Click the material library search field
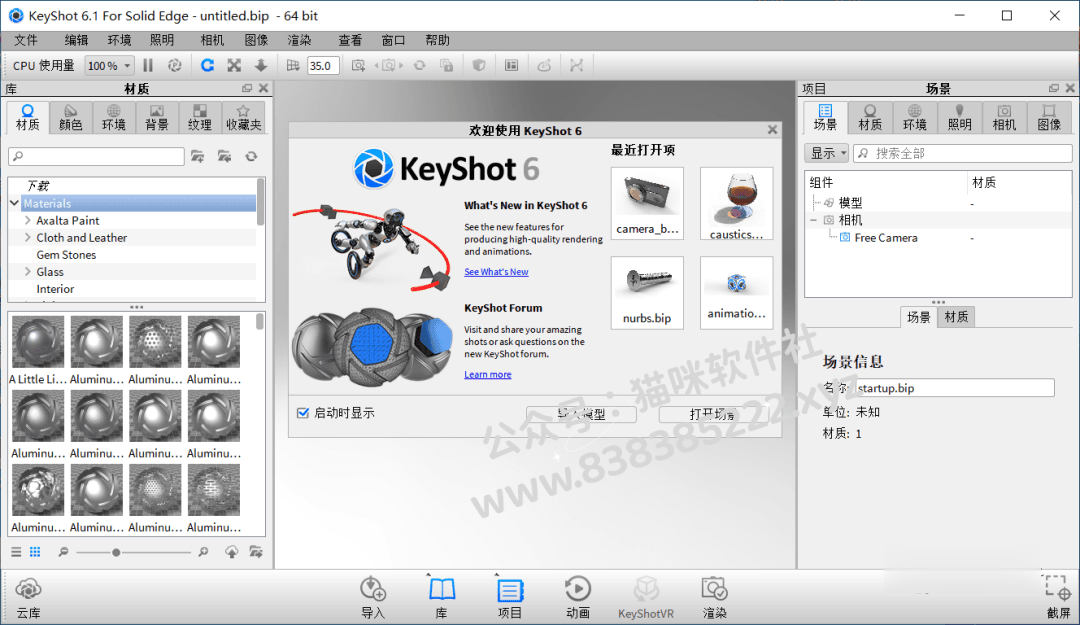The height and width of the screenshot is (625, 1080). [96, 156]
